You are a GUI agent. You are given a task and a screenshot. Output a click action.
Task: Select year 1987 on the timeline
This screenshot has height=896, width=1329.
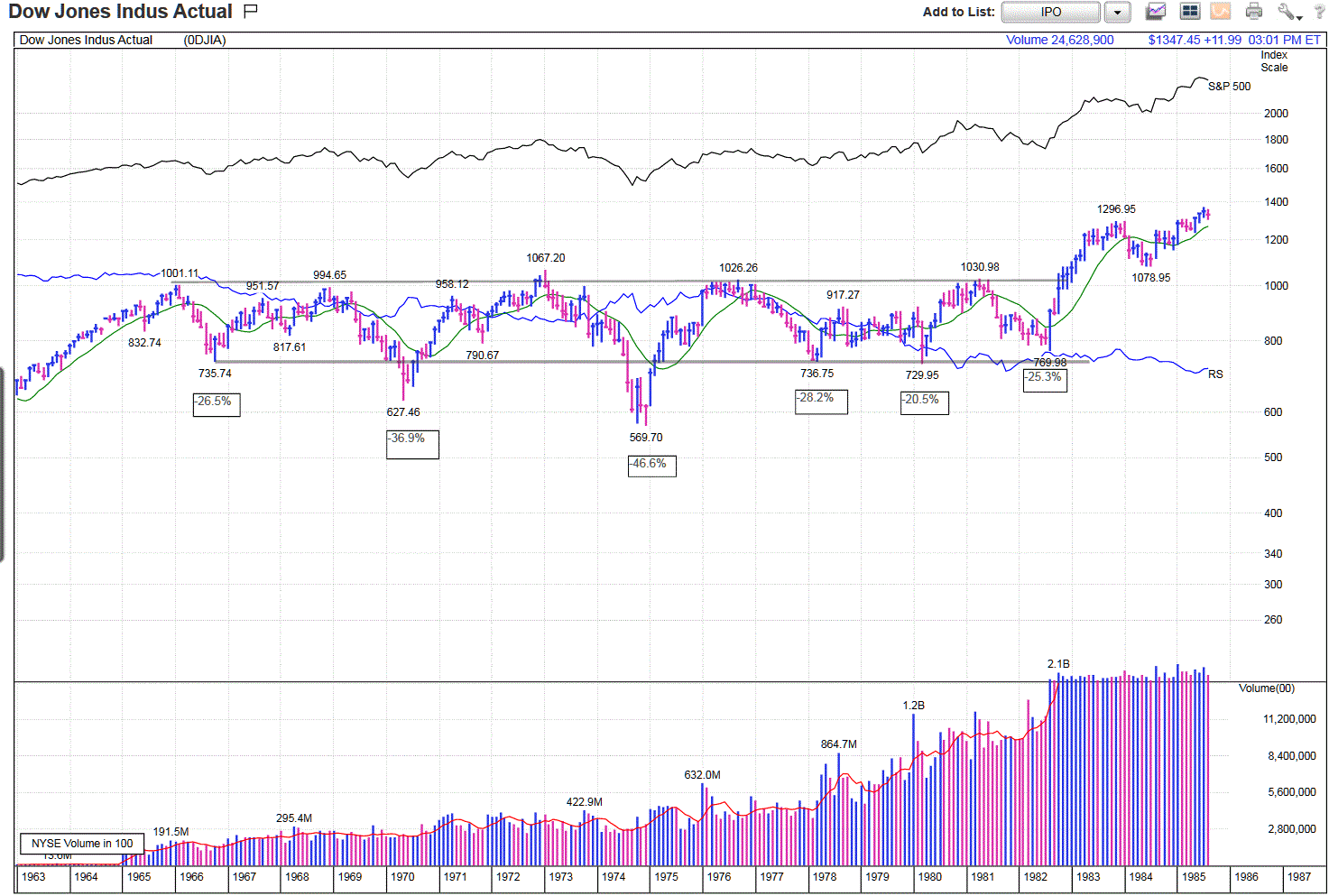pos(1299,877)
